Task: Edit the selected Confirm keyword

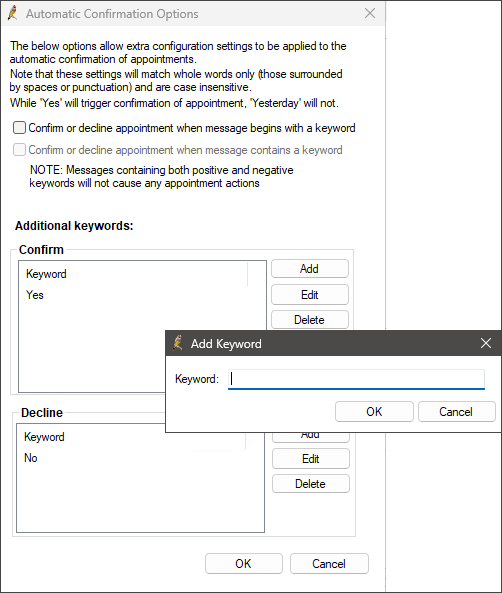Action: click(x=309, y=294)
